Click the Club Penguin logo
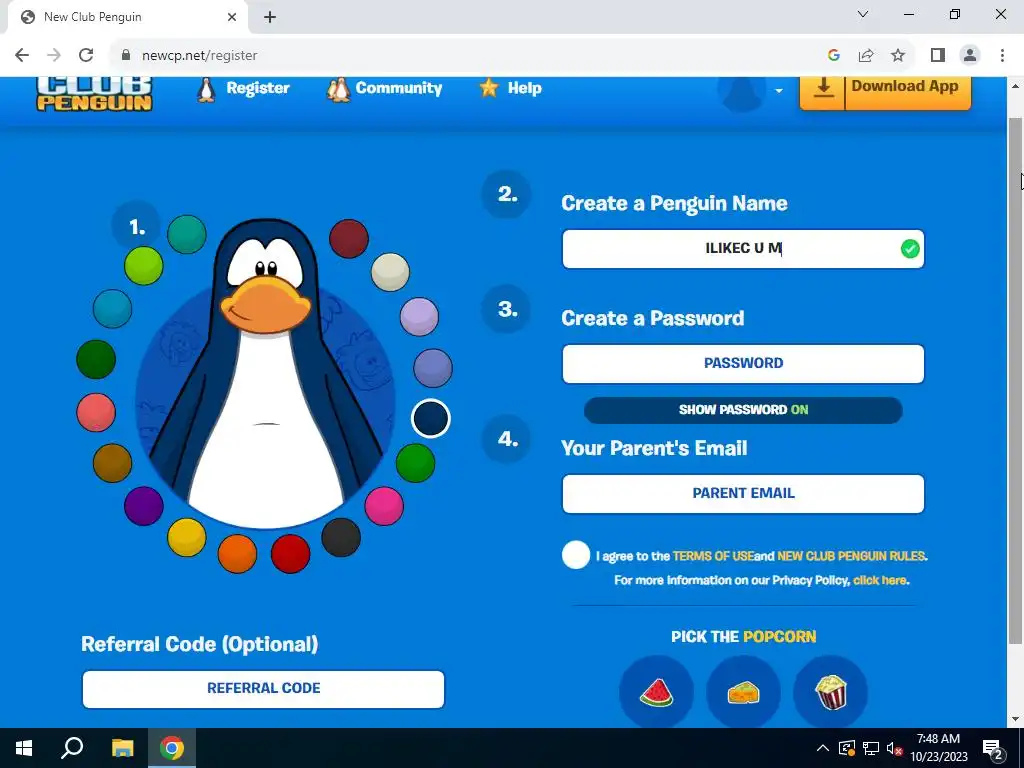 pyautogui.click(x=94, y=93)
